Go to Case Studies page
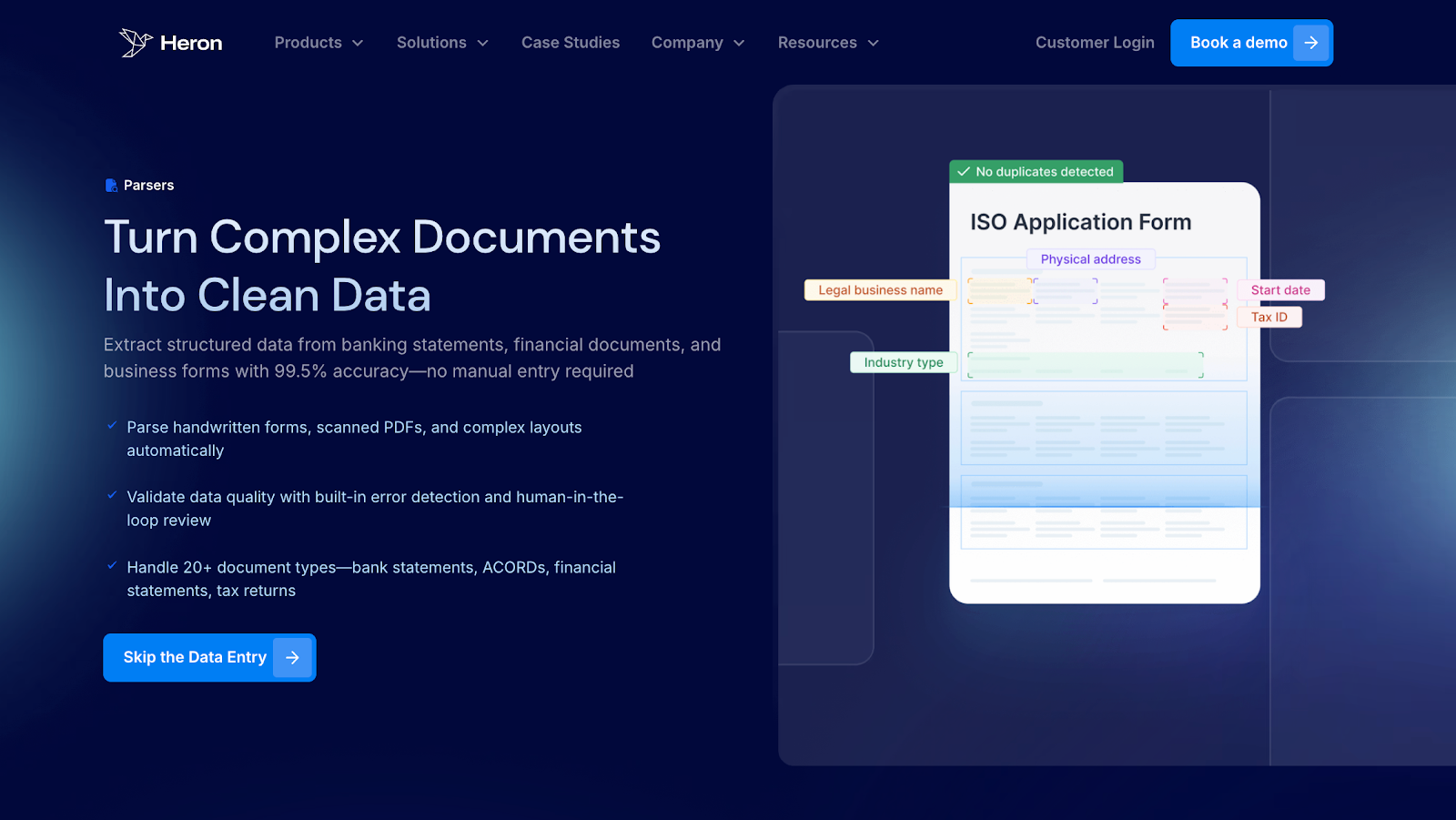The width and height of the screenshot is (1456, 820). click(571, 43)
